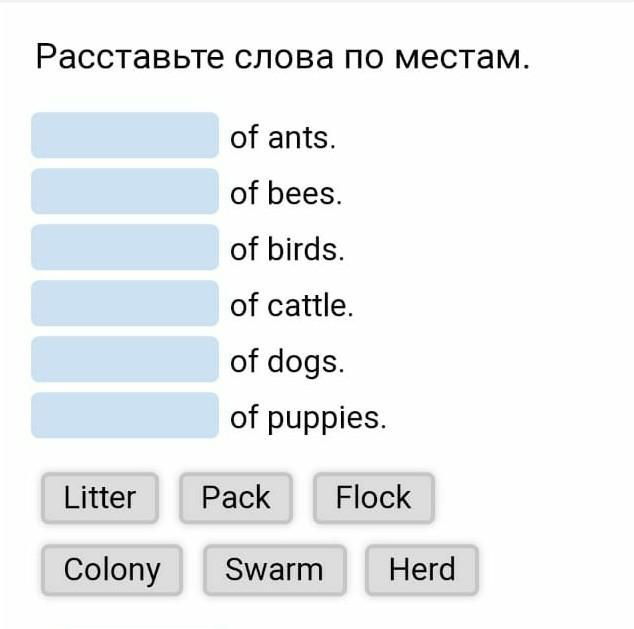This screenshot has height=629, width=634.
Task: Pick the Flock word tile
Action: (x=373, y=498)
